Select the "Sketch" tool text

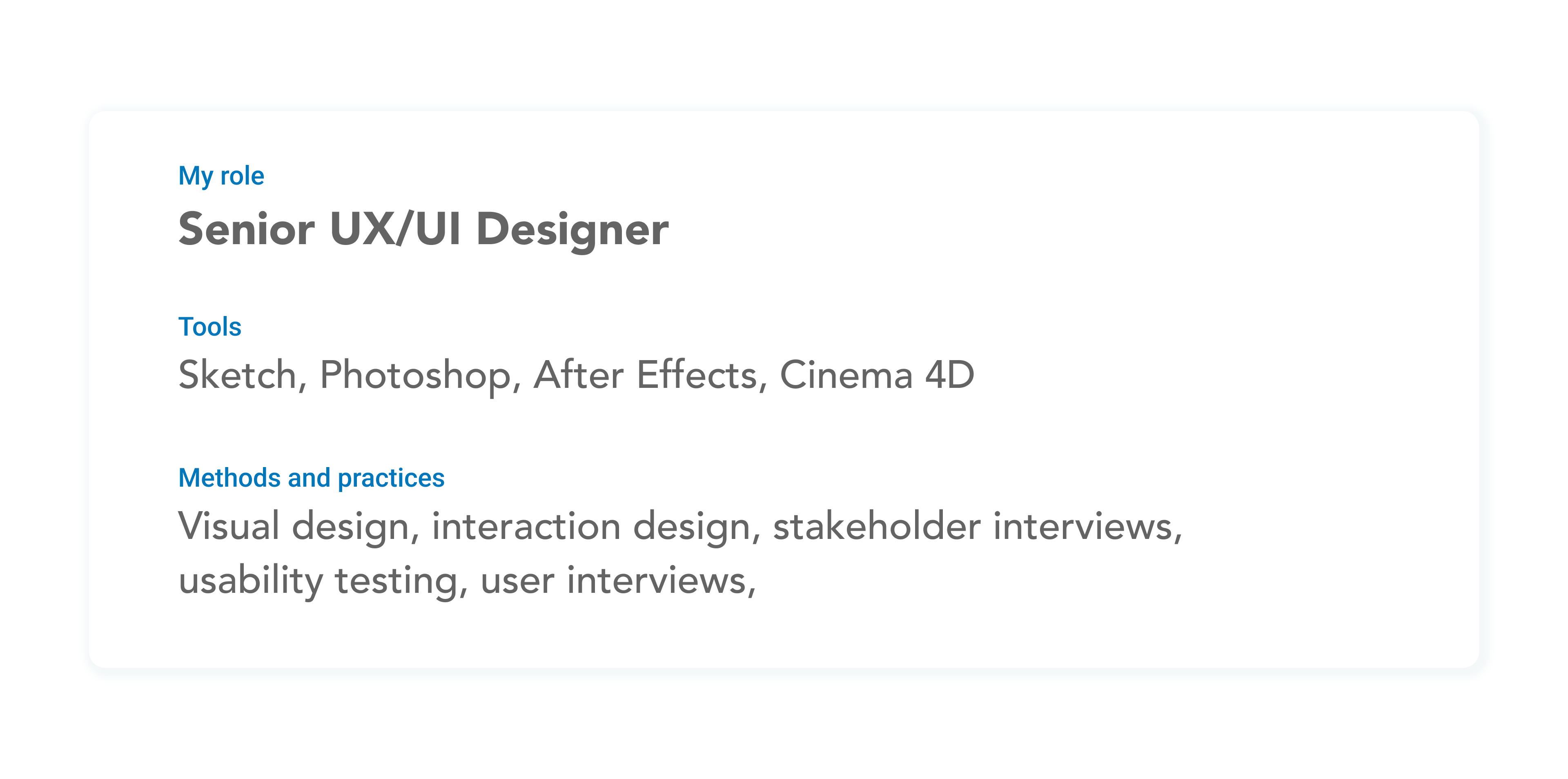click(x=237, y=374)
